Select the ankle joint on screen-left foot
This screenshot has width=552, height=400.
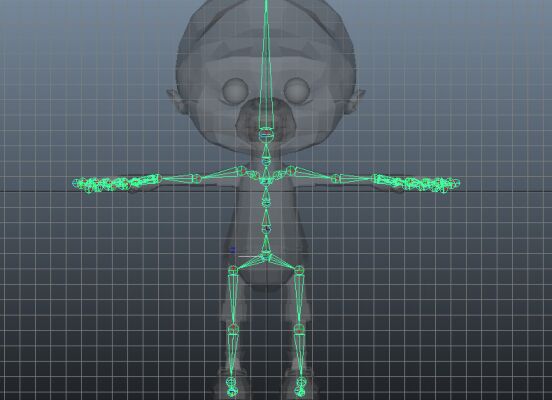pyautogui.click(x=231, y=381)
